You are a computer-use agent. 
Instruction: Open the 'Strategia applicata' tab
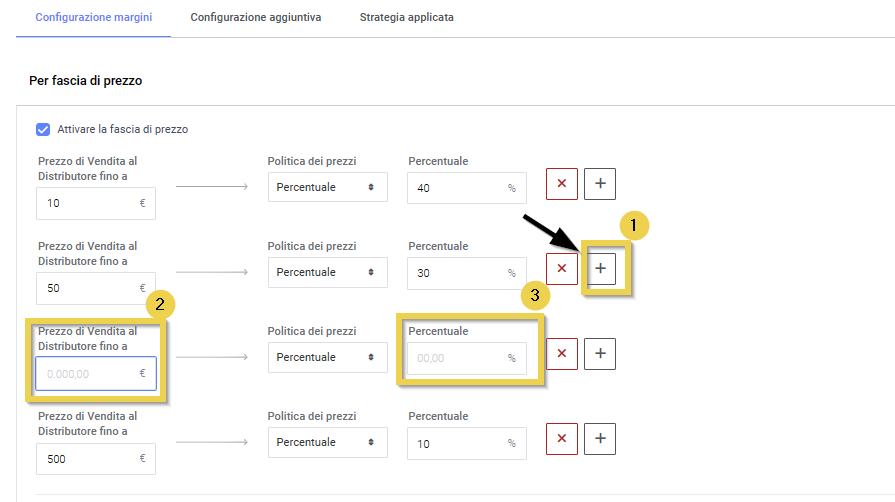[406, 18]
